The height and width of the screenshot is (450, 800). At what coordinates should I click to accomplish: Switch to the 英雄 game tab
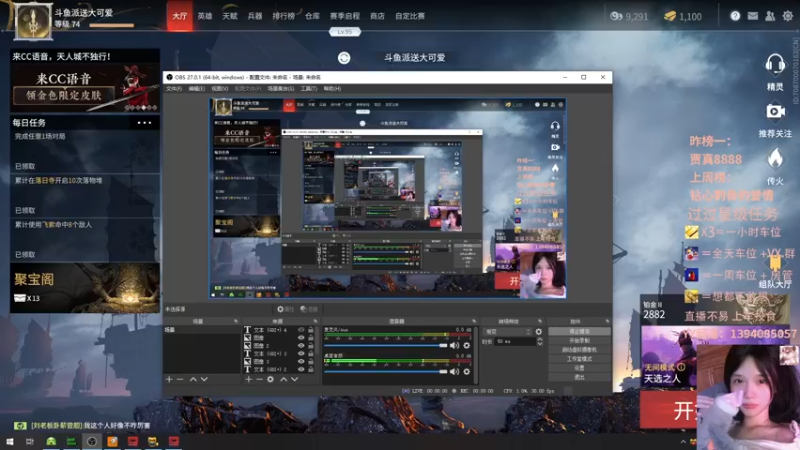(205, 16)
